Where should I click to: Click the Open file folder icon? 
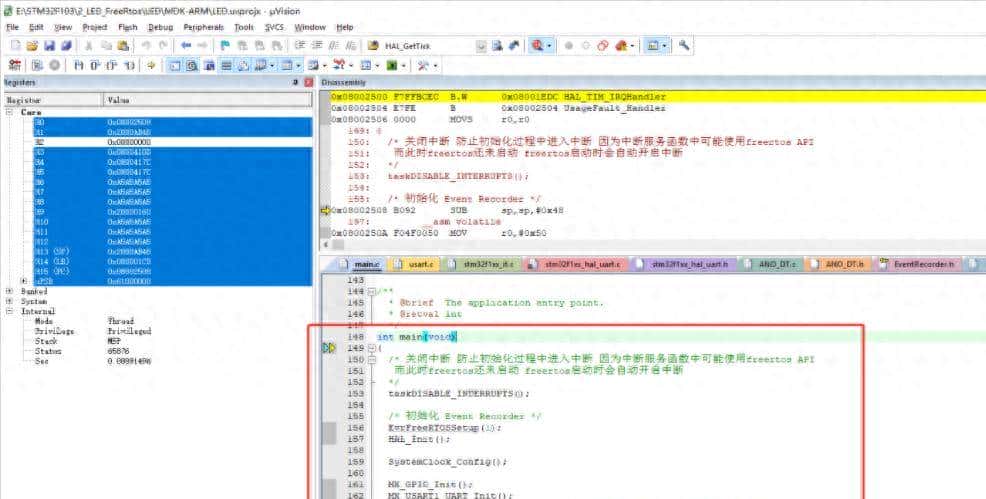pyautogui.click(x=32, y=46)
